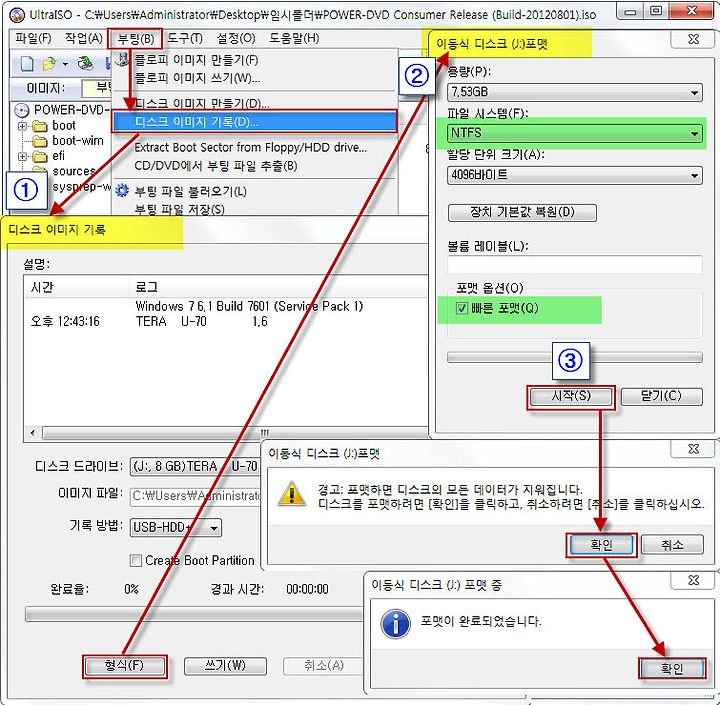Click the Open file folder toolbar icon

pyautogui.click(x=48, y=63)
